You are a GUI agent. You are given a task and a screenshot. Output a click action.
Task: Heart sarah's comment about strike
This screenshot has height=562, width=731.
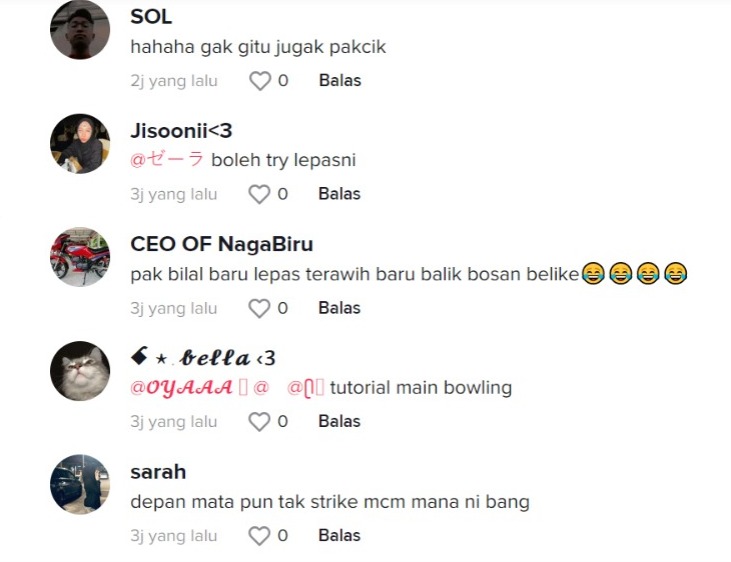[x=259, y=535]
